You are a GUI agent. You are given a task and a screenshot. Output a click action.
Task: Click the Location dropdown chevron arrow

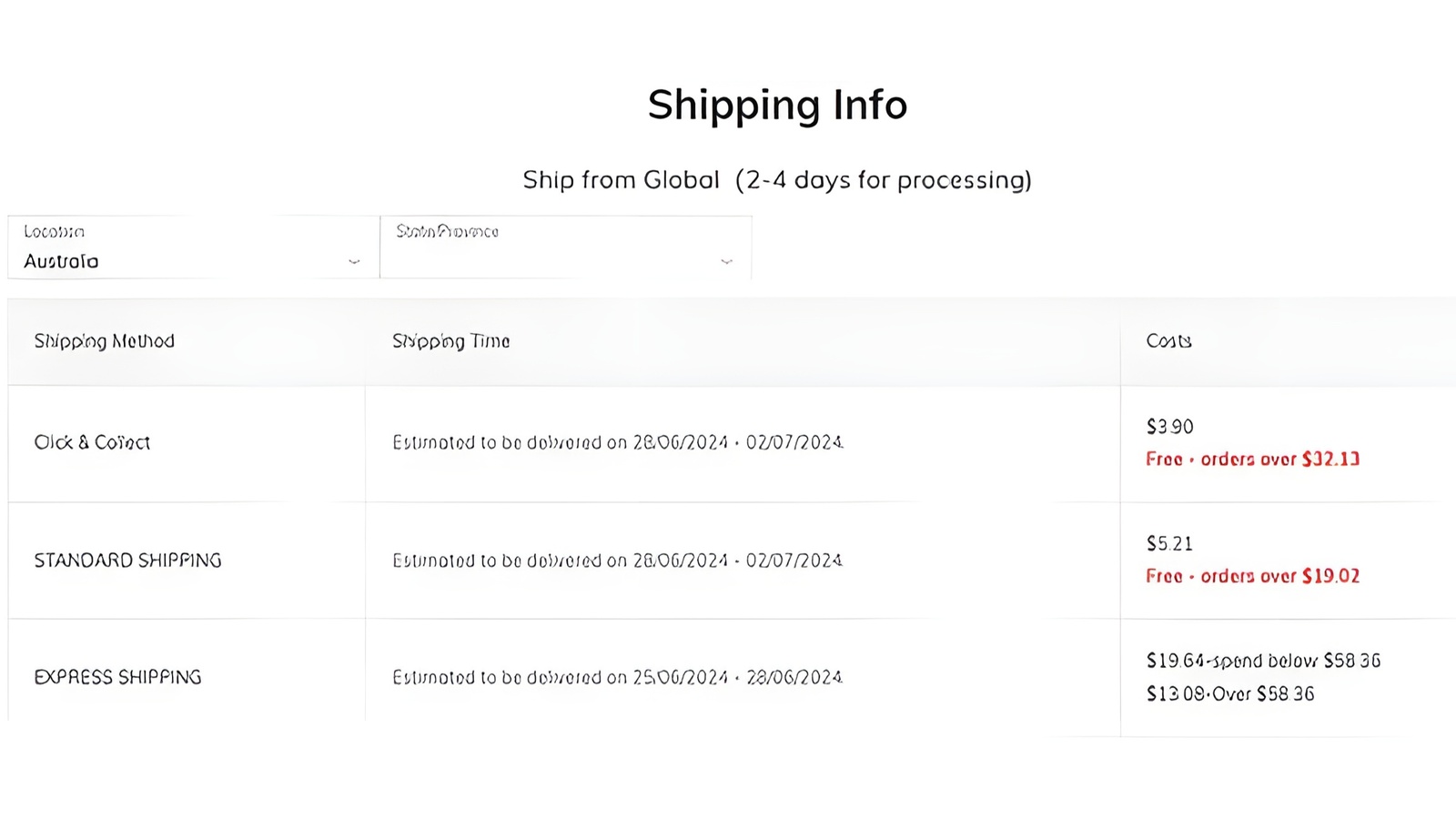[x=353, y=263]
